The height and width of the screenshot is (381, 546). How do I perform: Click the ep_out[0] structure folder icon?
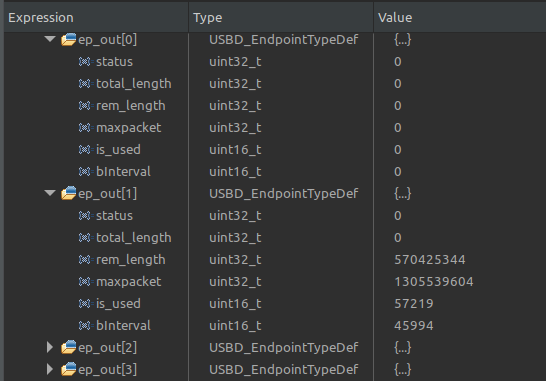(x=69, y=39)
